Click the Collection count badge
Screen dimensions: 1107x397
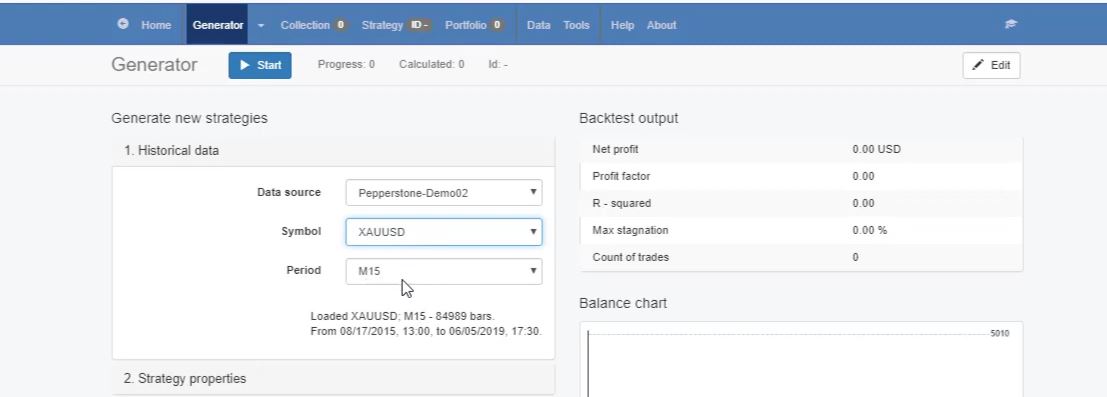click(340, 25)
